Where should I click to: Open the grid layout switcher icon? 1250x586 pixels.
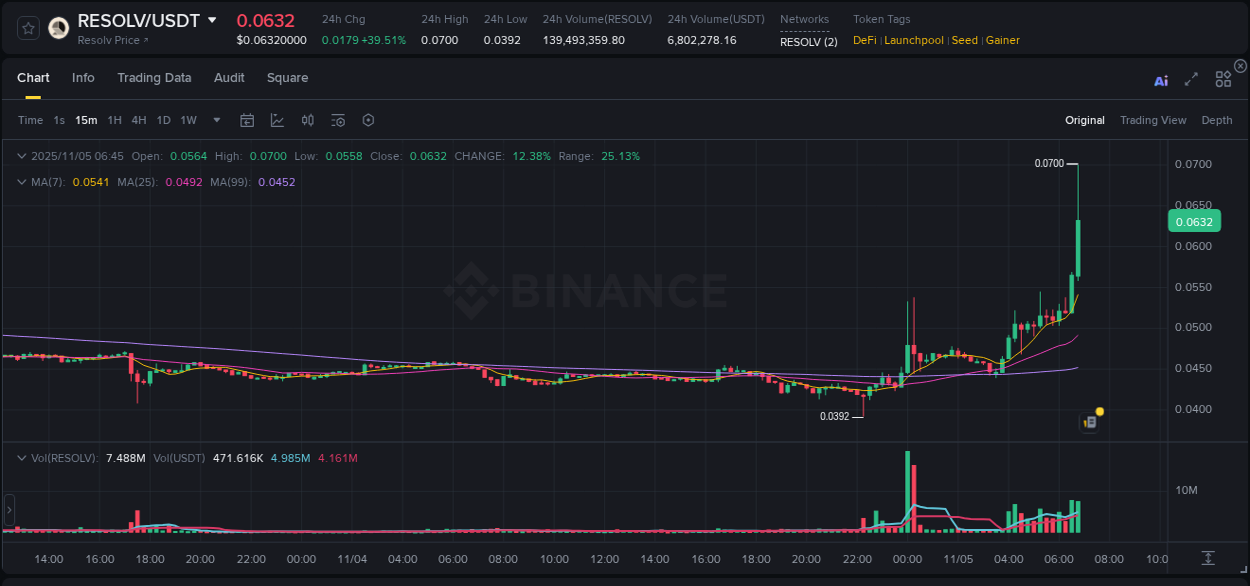tap(1223, 79)
